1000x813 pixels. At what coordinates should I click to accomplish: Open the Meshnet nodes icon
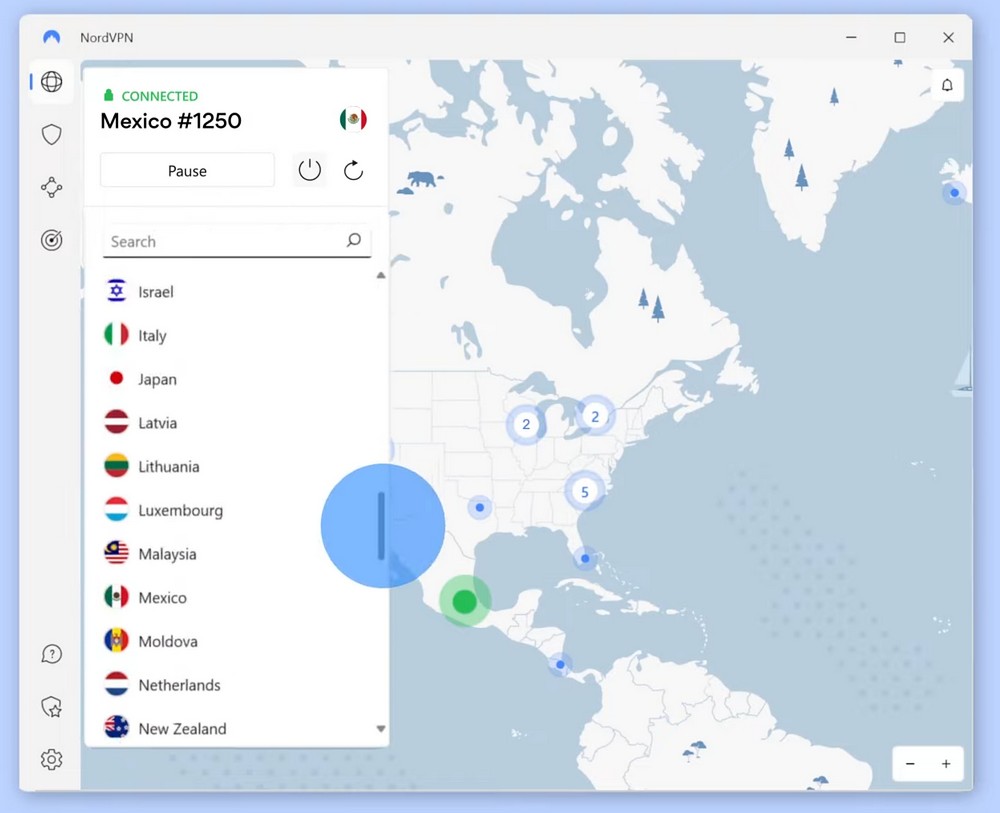[52, 187]
